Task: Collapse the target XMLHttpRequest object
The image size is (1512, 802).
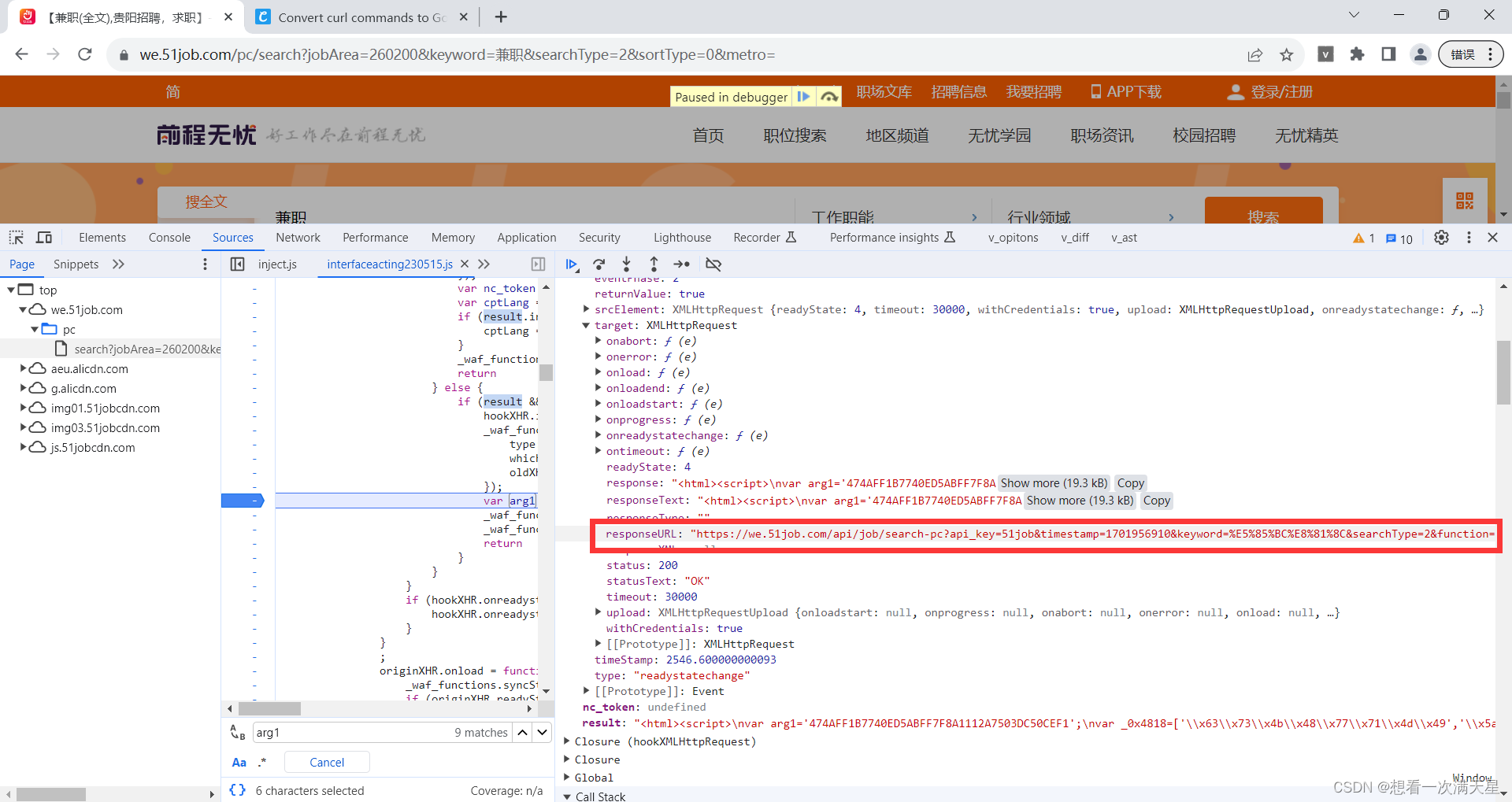Action: pyautogui.click(x=586, y=325)
